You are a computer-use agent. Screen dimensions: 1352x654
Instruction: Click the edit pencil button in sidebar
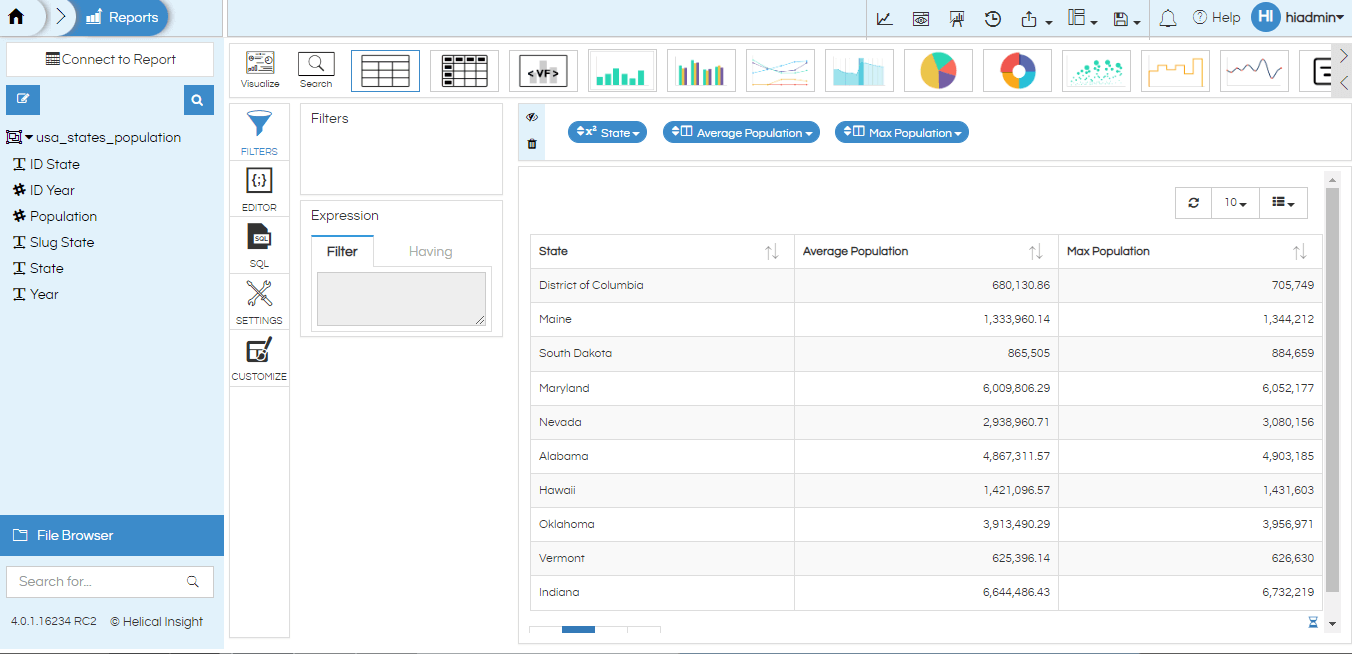(x=23, y=100)
